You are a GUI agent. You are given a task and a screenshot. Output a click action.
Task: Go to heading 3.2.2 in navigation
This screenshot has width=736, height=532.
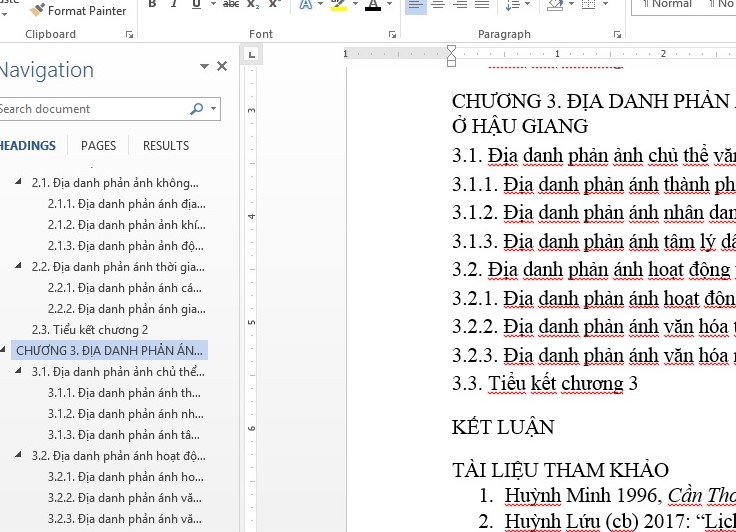(x=125, y=498)
